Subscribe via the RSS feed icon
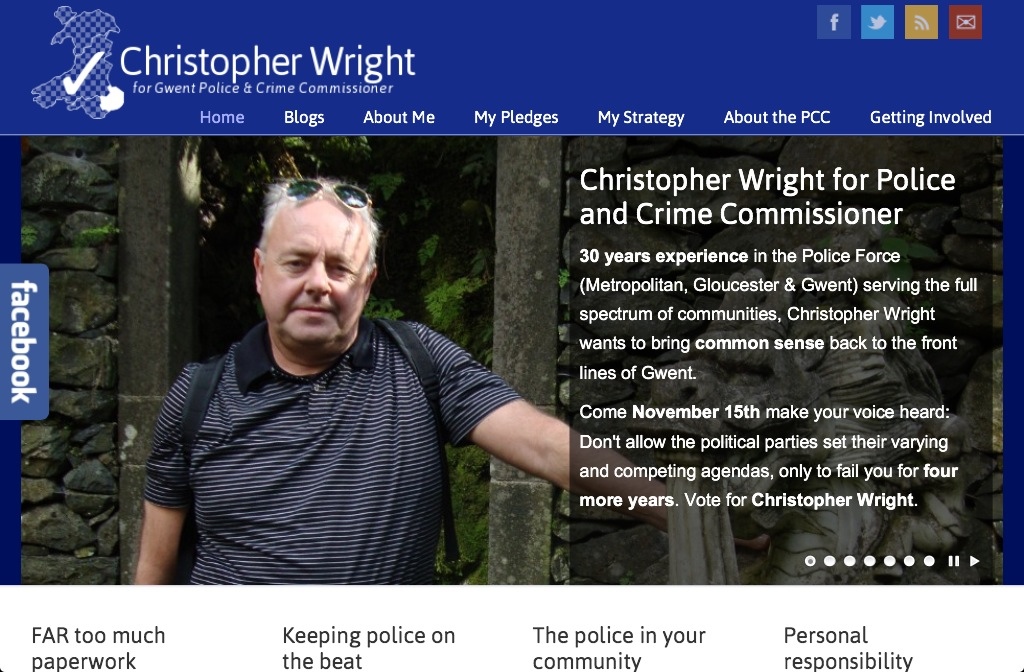The image size is (1024, 672). point(921,22)
